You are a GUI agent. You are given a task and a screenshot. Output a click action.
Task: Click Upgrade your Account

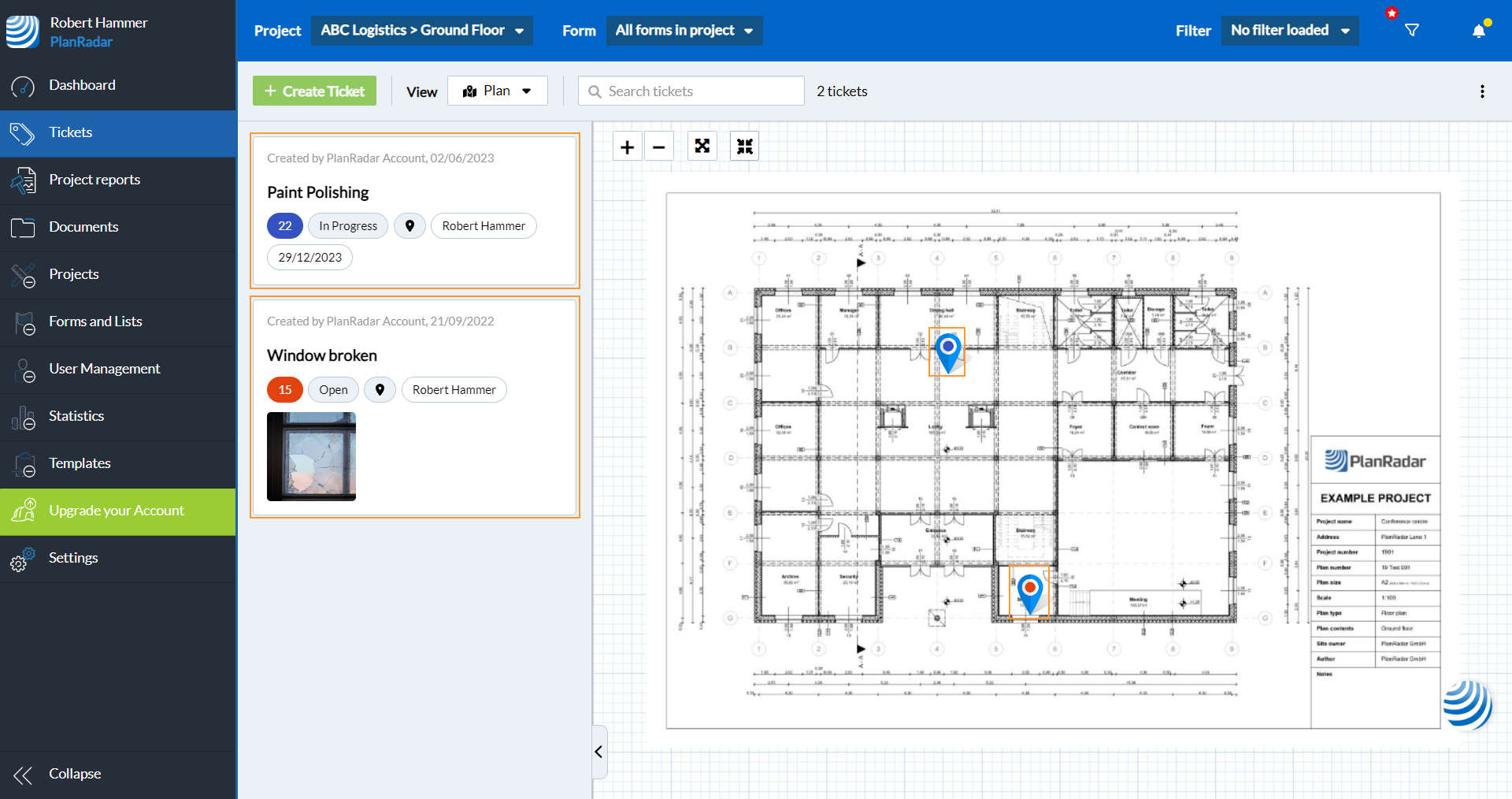tap(117, 511)
